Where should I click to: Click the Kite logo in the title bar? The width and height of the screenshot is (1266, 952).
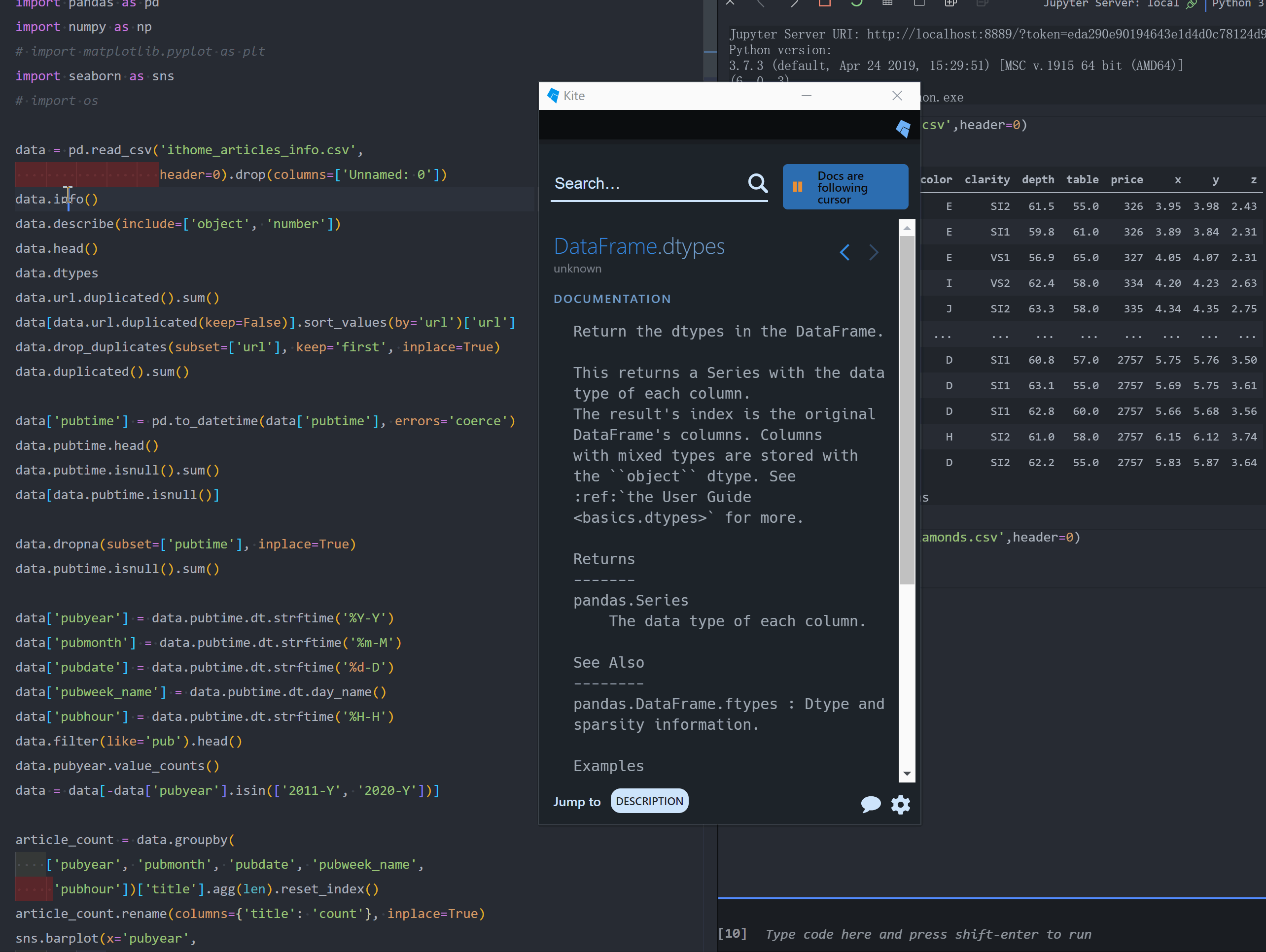coord(553,96)
